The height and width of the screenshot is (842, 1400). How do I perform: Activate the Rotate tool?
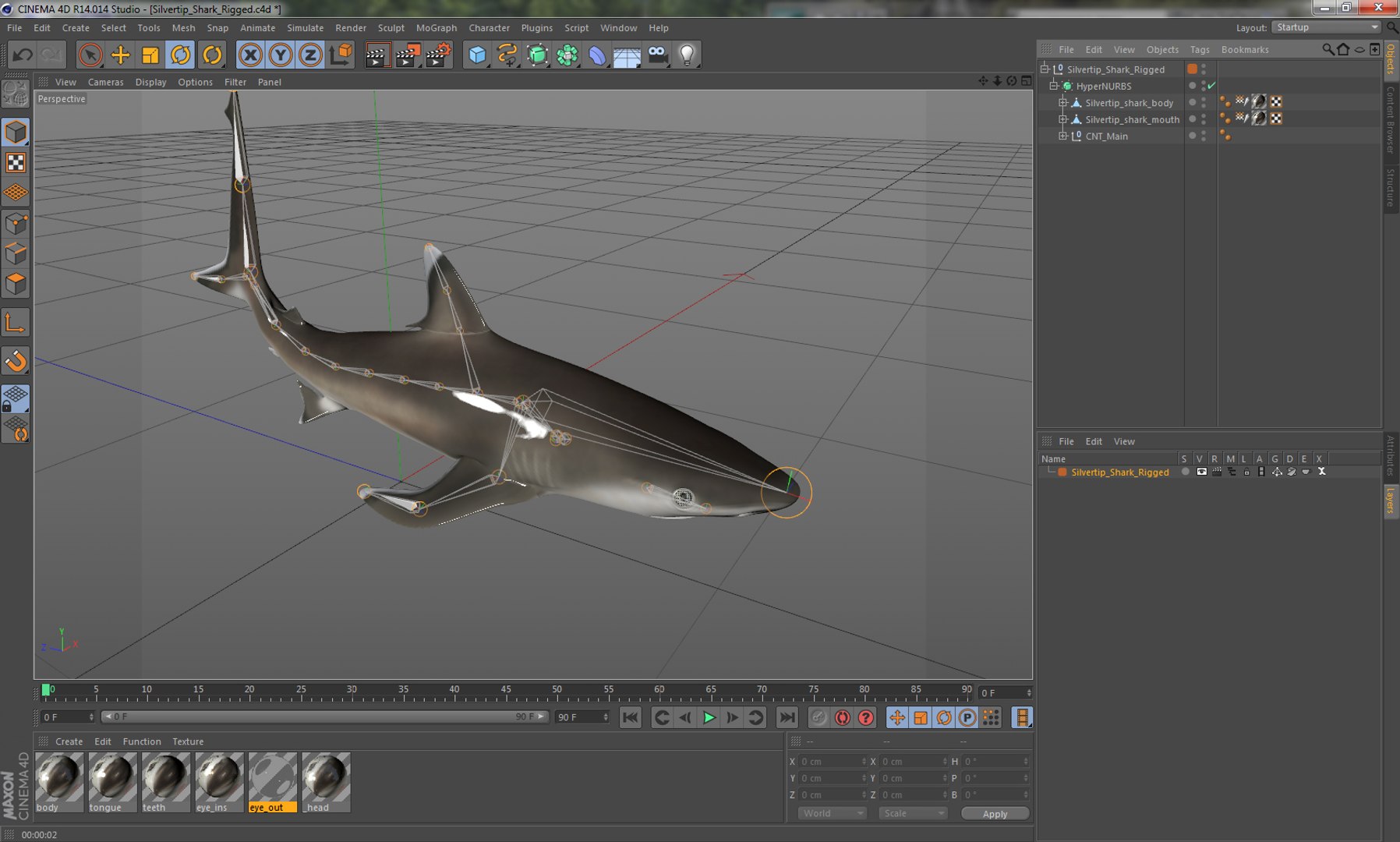[181, 55]
